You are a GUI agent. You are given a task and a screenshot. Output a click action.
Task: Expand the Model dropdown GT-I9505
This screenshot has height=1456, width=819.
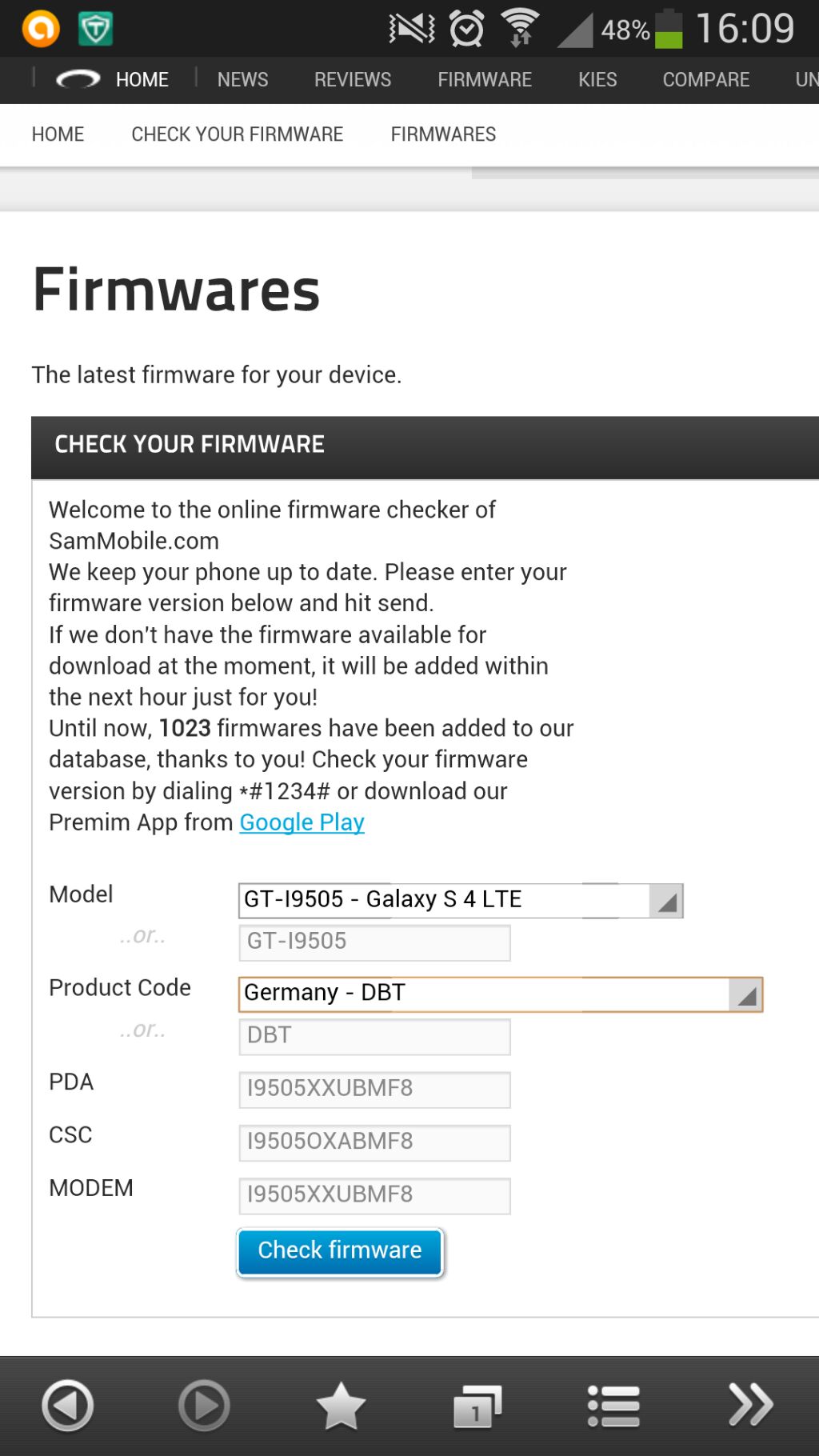pos(461,900)
